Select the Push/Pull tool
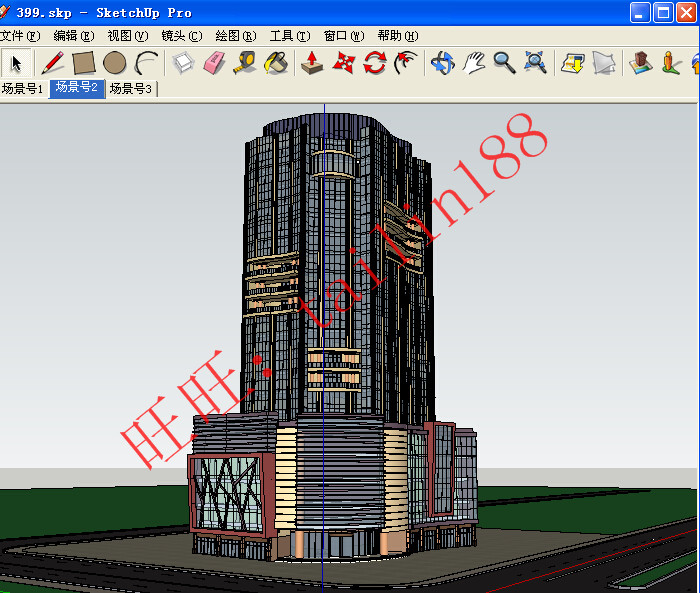Screen dimensions: 700x593 click(312, 63)
